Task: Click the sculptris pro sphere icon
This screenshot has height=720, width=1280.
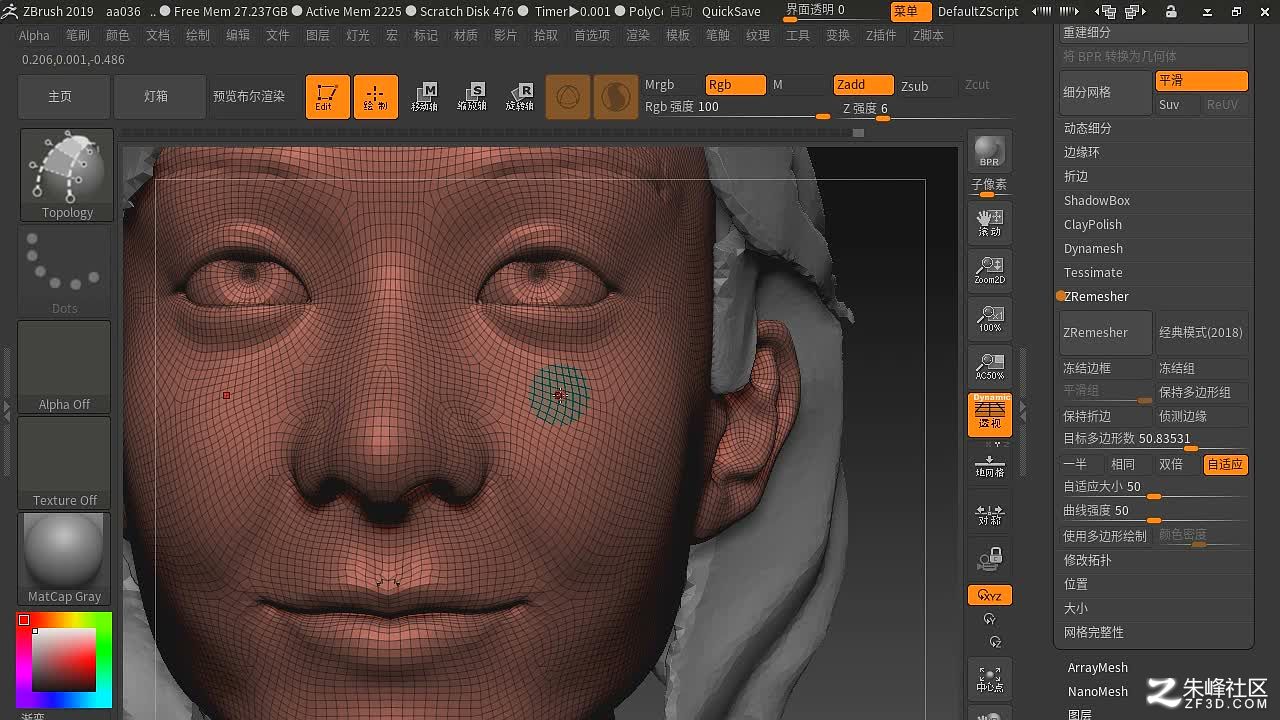Action: [616, 97]
